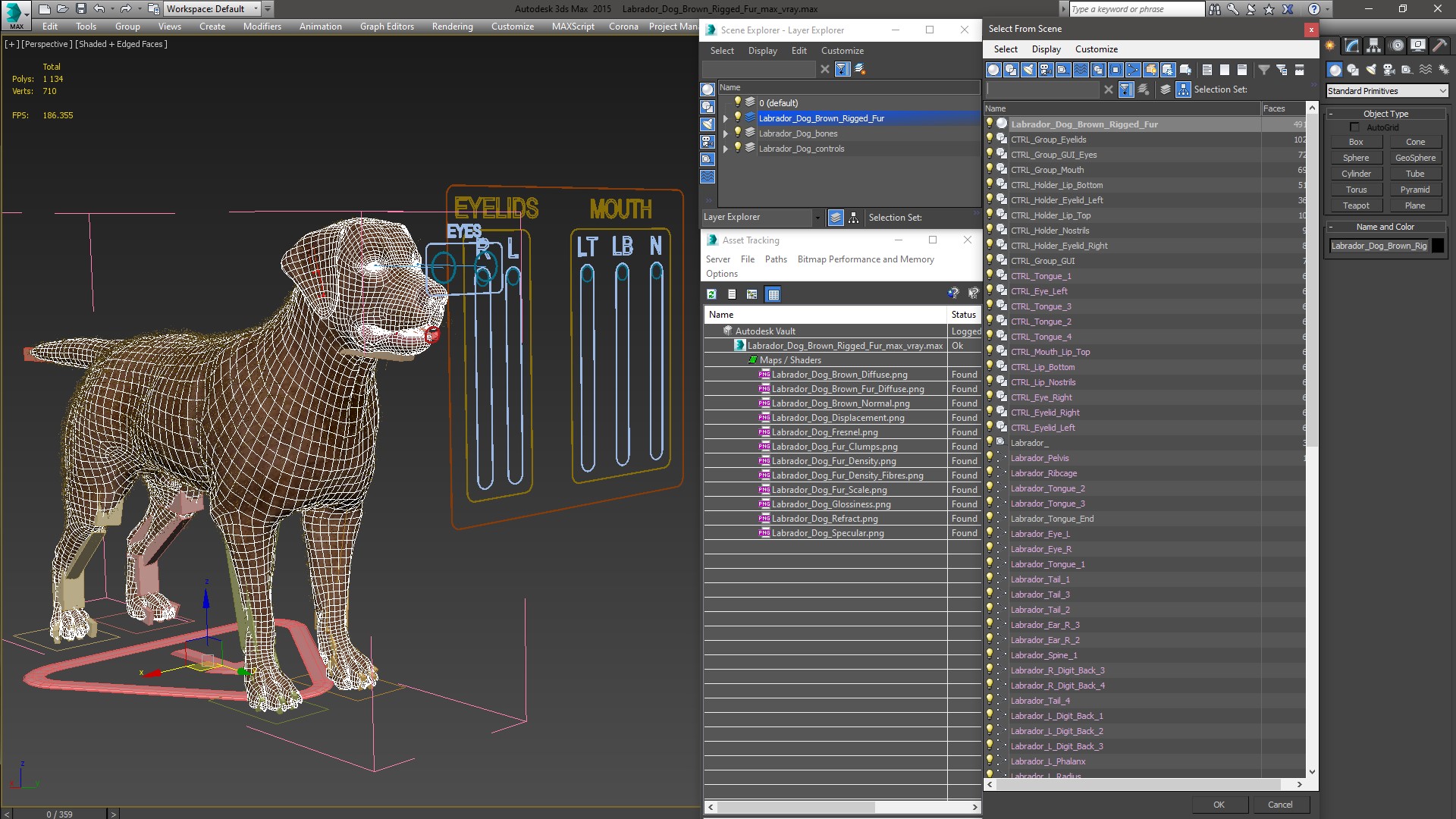Click the Refresh icon in Asset Tracking toolbar

click(x=711, y=294)
